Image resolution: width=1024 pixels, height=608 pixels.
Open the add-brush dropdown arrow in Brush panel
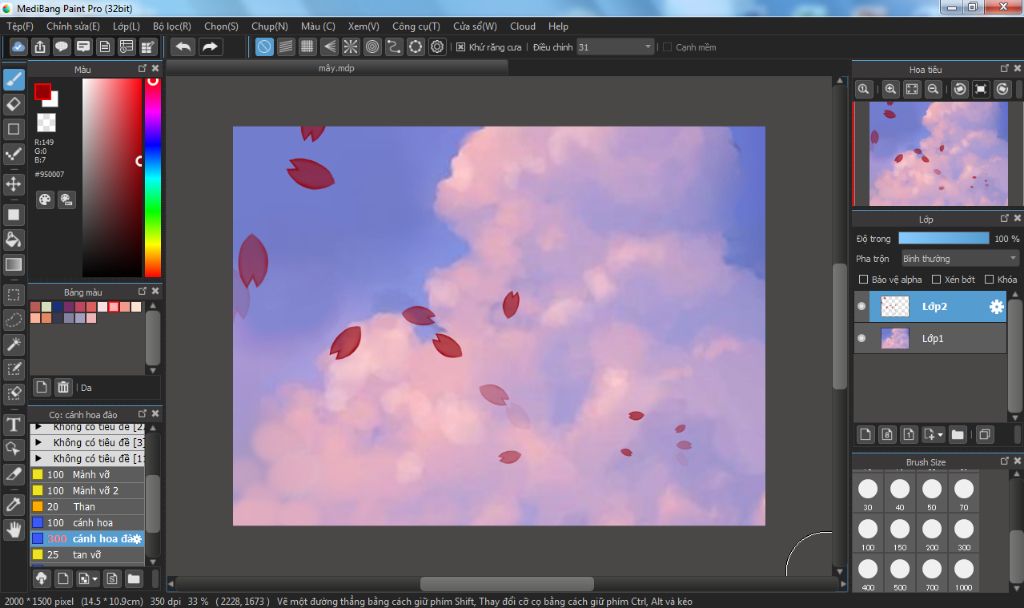click(95, 579)
